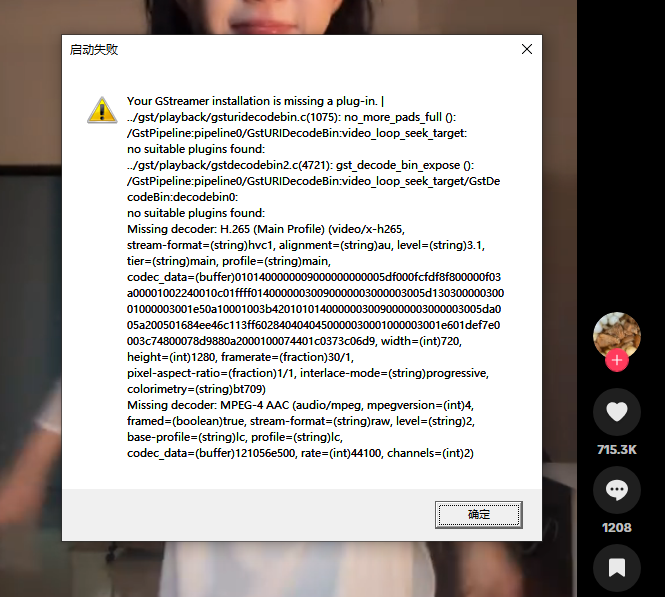This screenshot has height=597, width=665.
Task: Confirm the error with the 确定 button
Action: (x=479, y=514)
